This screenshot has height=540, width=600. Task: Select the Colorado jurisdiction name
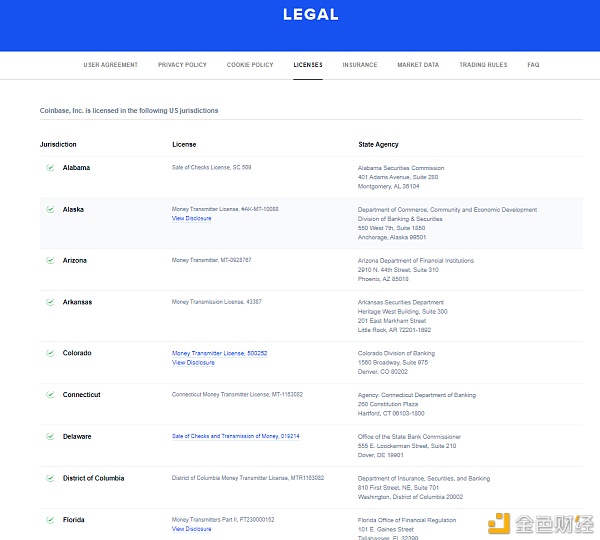coord(77,353)
